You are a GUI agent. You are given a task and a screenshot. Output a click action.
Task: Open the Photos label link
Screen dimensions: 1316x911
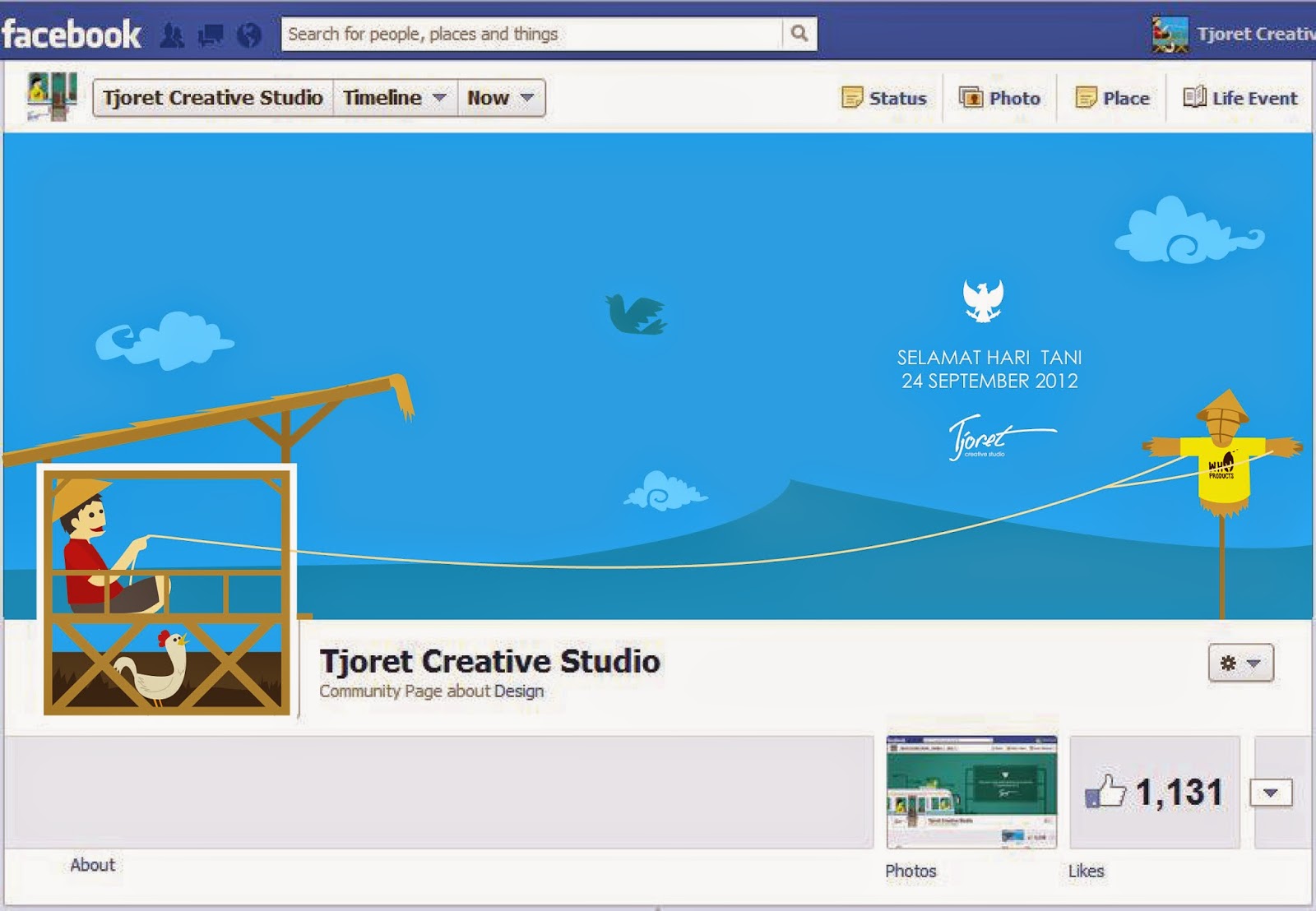[x=911, y=871]
